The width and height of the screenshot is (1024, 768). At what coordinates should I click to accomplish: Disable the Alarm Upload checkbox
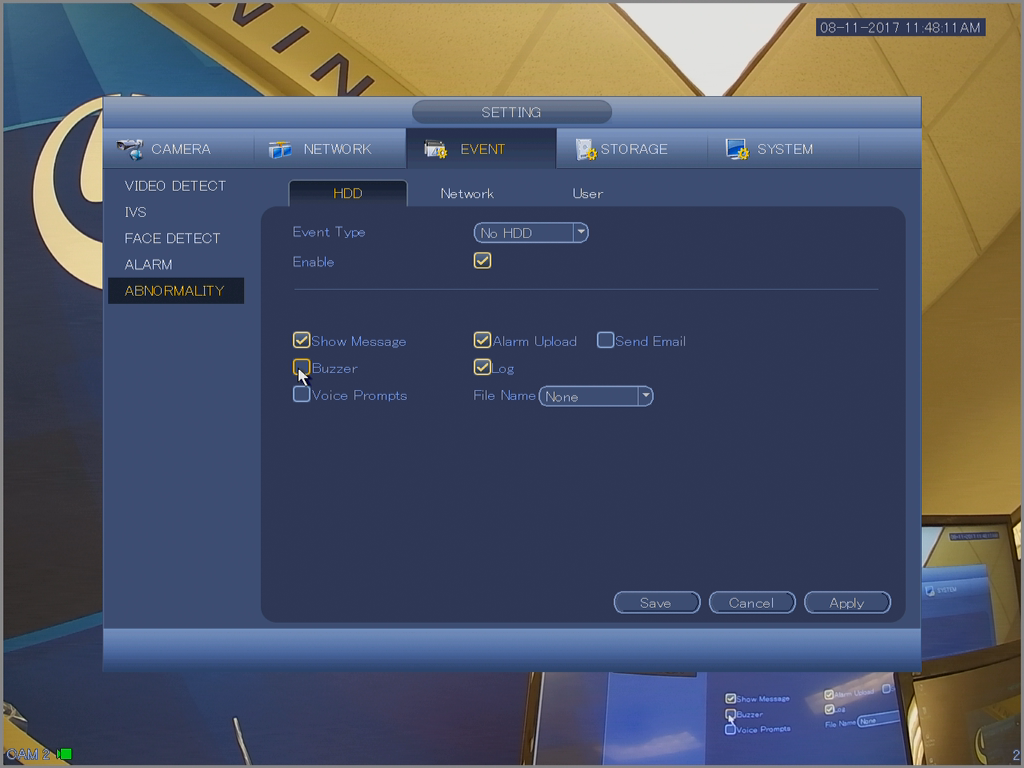point(482,341)
